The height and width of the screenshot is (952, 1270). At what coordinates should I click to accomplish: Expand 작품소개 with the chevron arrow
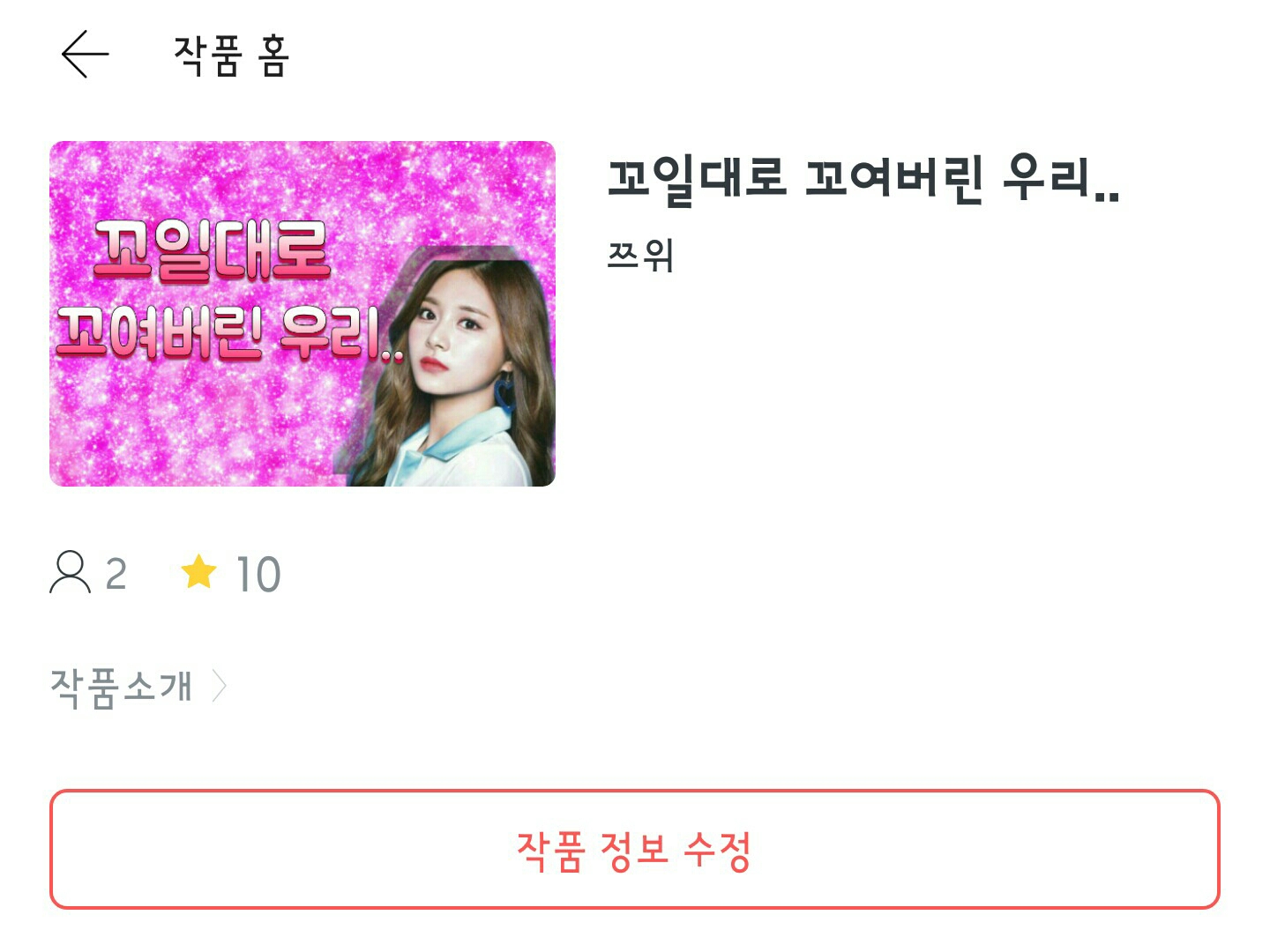[x=220, y=686]
